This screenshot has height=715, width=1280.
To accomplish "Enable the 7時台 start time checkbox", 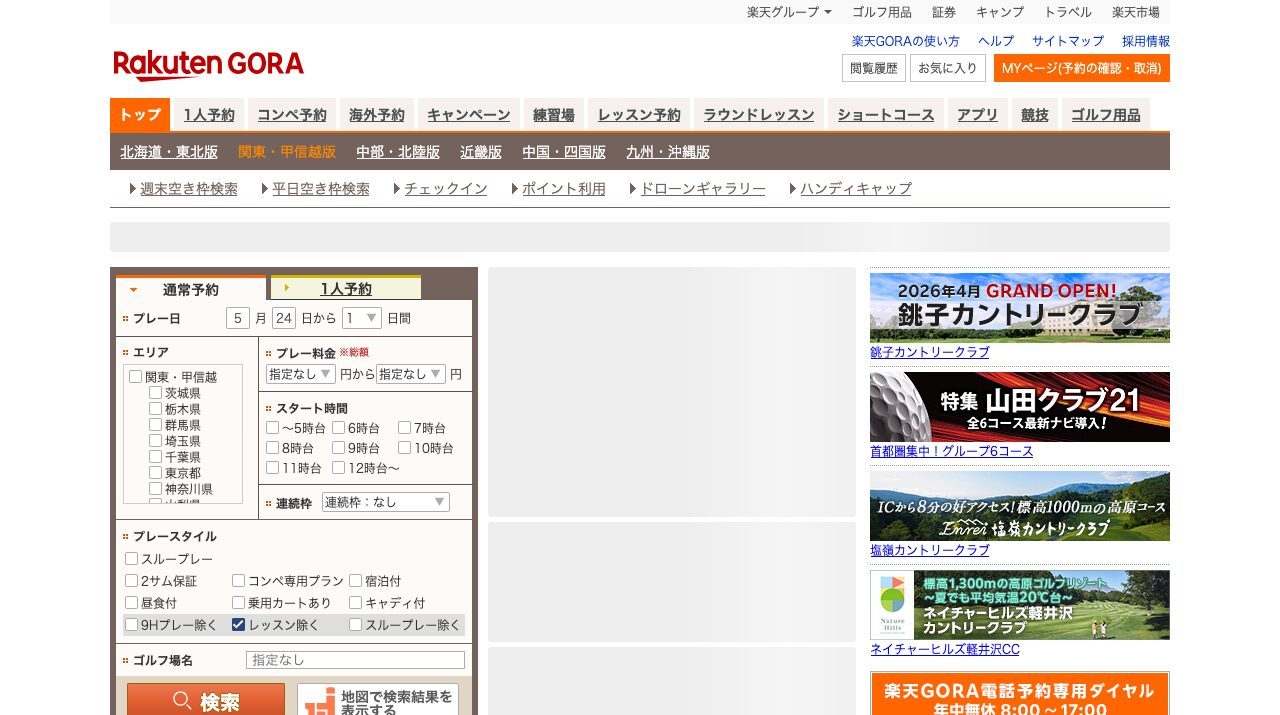I will click(x=404, y=428).
